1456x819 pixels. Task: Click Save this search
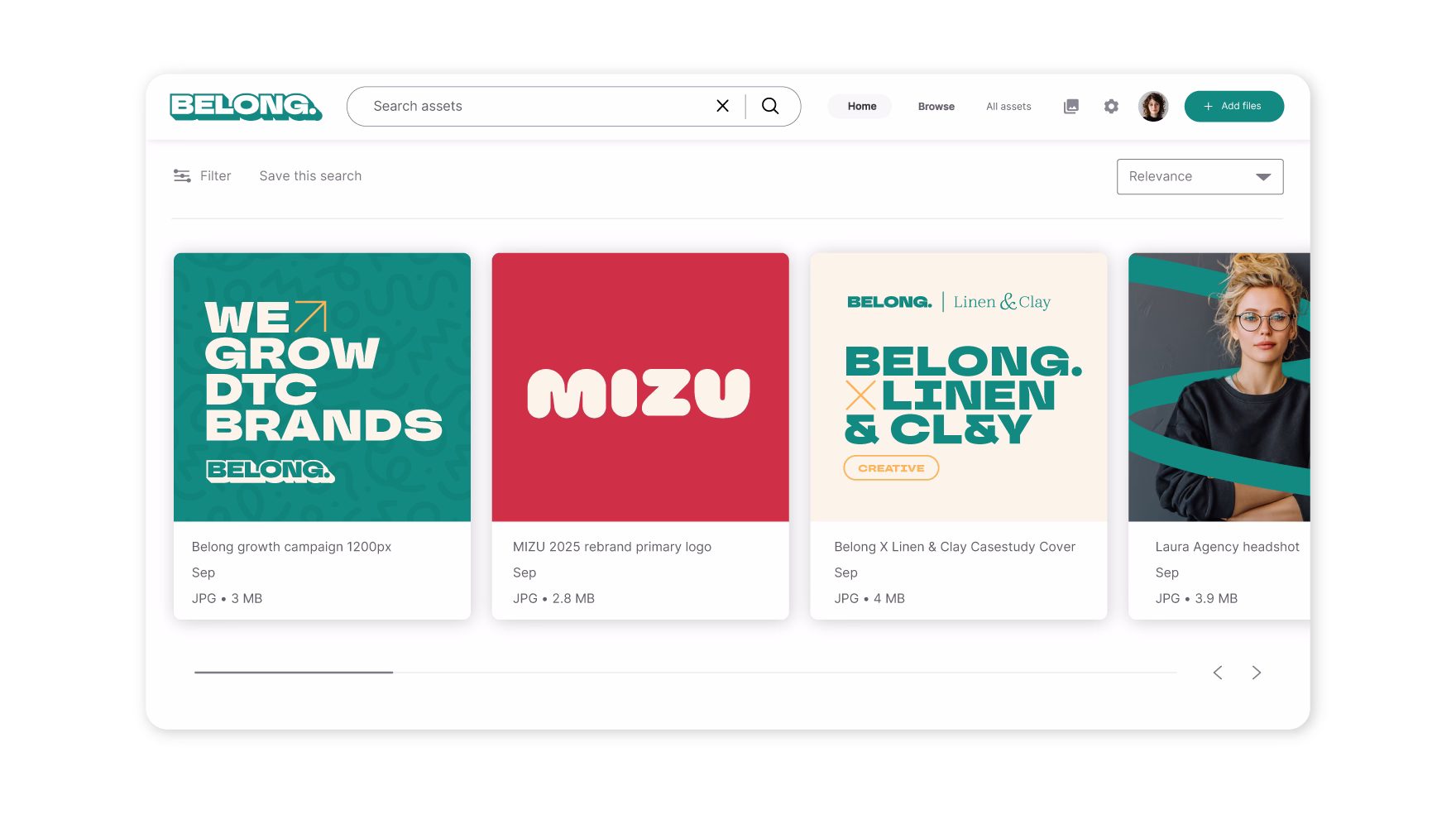pyautogui.click(x=310, y=175)
